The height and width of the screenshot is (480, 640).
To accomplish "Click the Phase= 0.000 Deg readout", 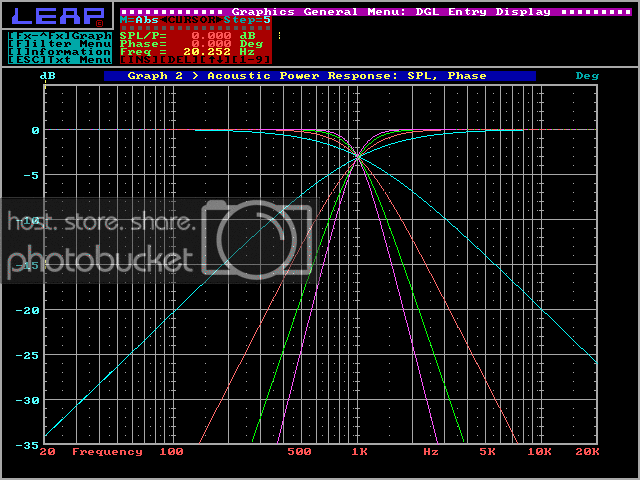I will click(191, 44).
